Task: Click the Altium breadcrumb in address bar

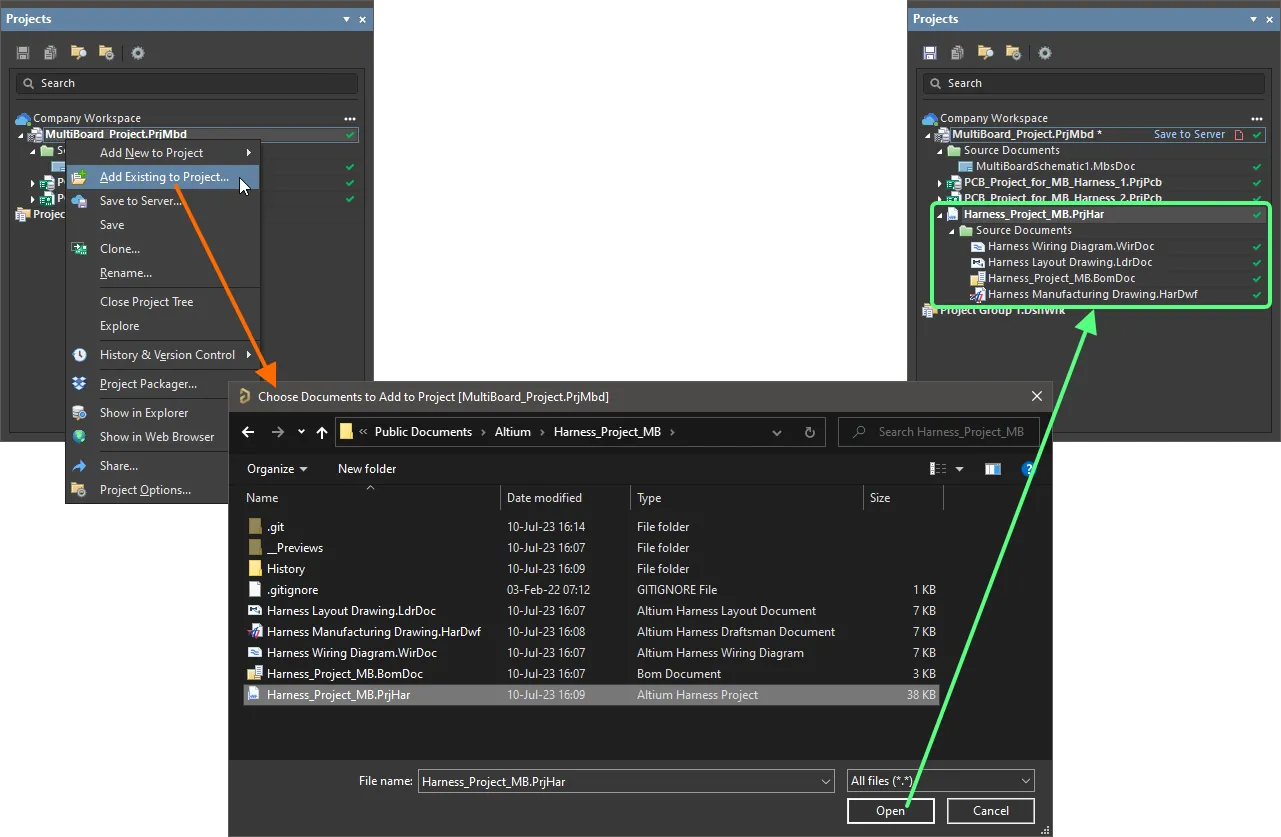Action: [x=514, y=432]
